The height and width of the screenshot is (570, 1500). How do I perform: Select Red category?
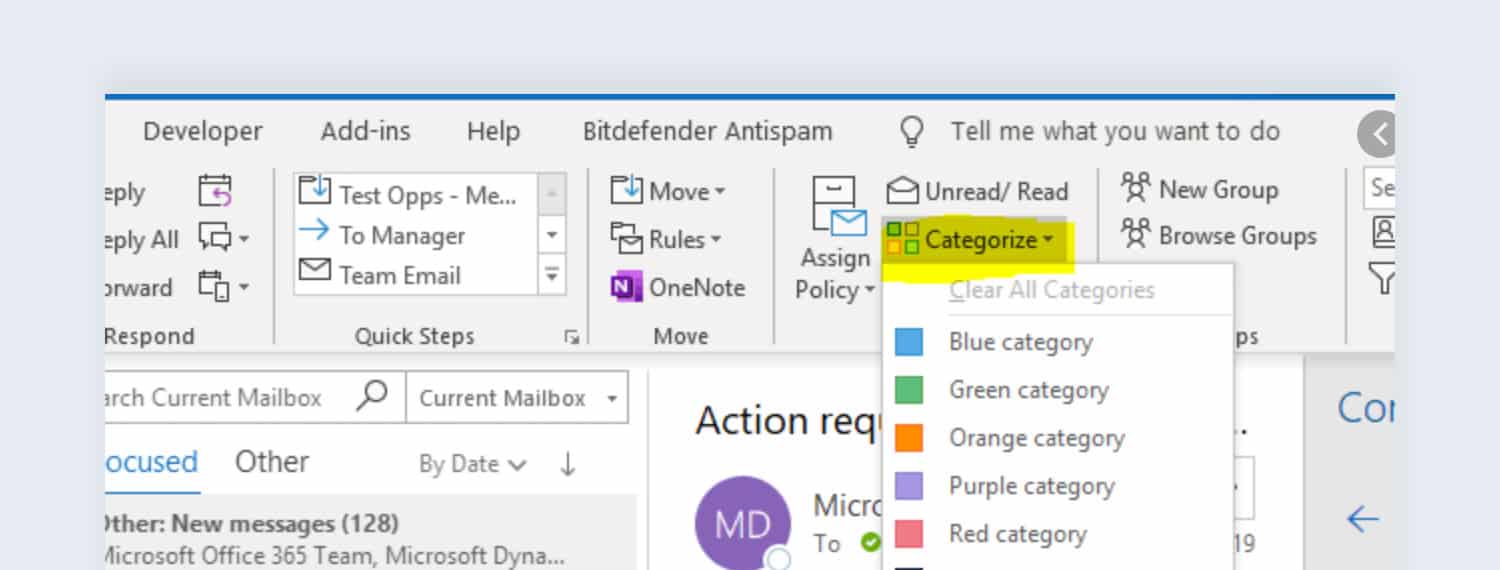pyautogui.click(x=1057, y=534)
